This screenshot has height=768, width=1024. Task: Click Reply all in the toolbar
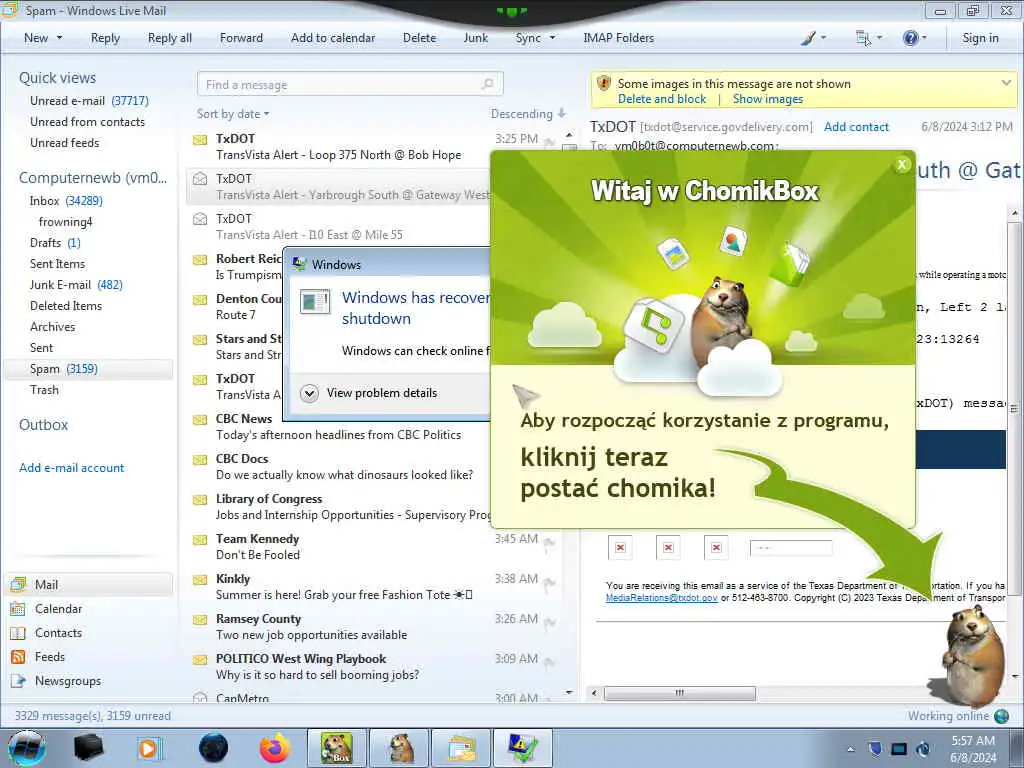(170, 38)
